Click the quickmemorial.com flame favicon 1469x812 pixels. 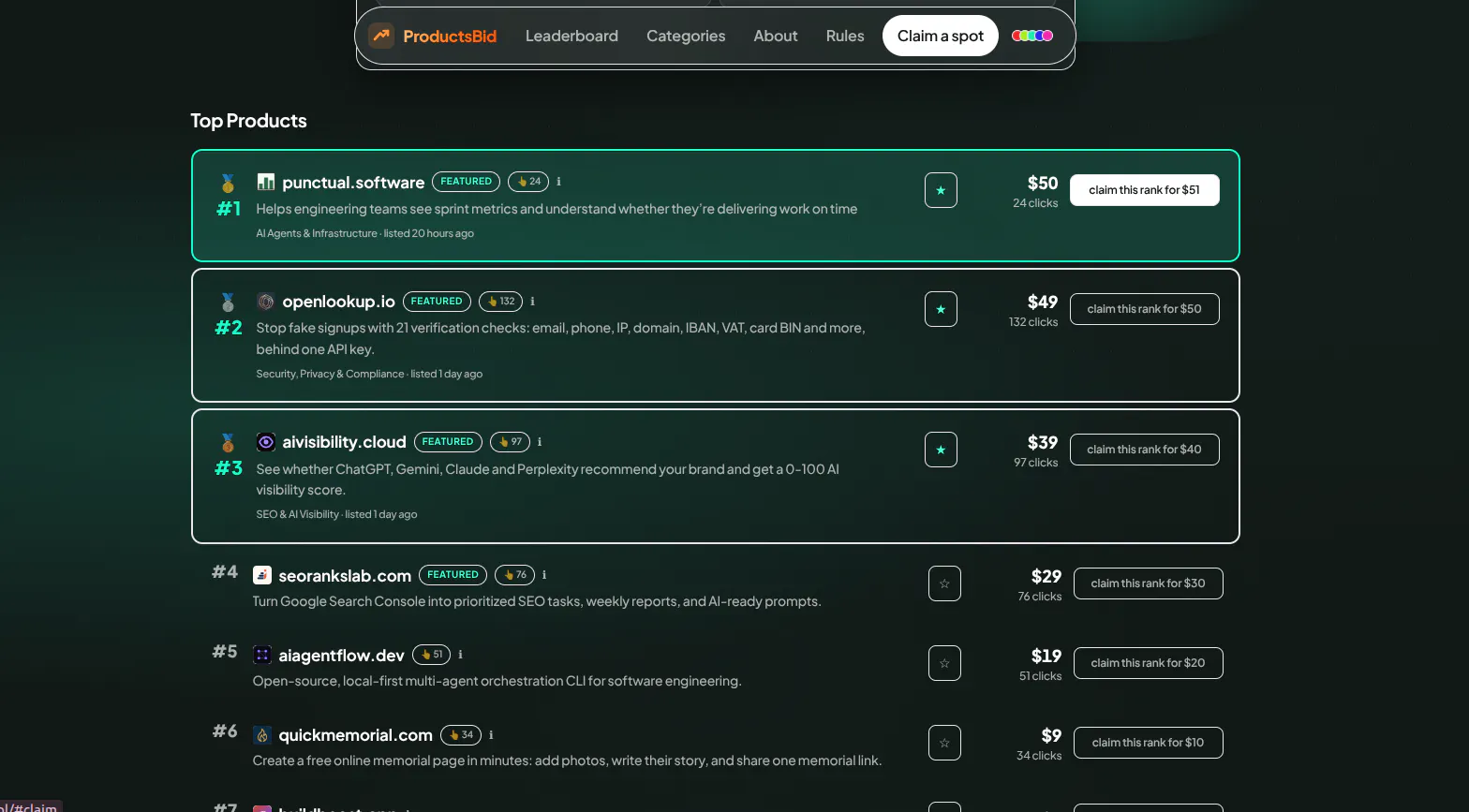(262, 735)
